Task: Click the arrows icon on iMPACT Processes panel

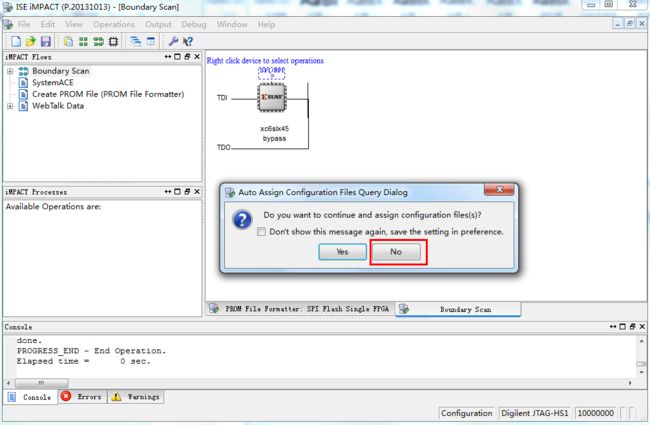Action: click(168, 192)
